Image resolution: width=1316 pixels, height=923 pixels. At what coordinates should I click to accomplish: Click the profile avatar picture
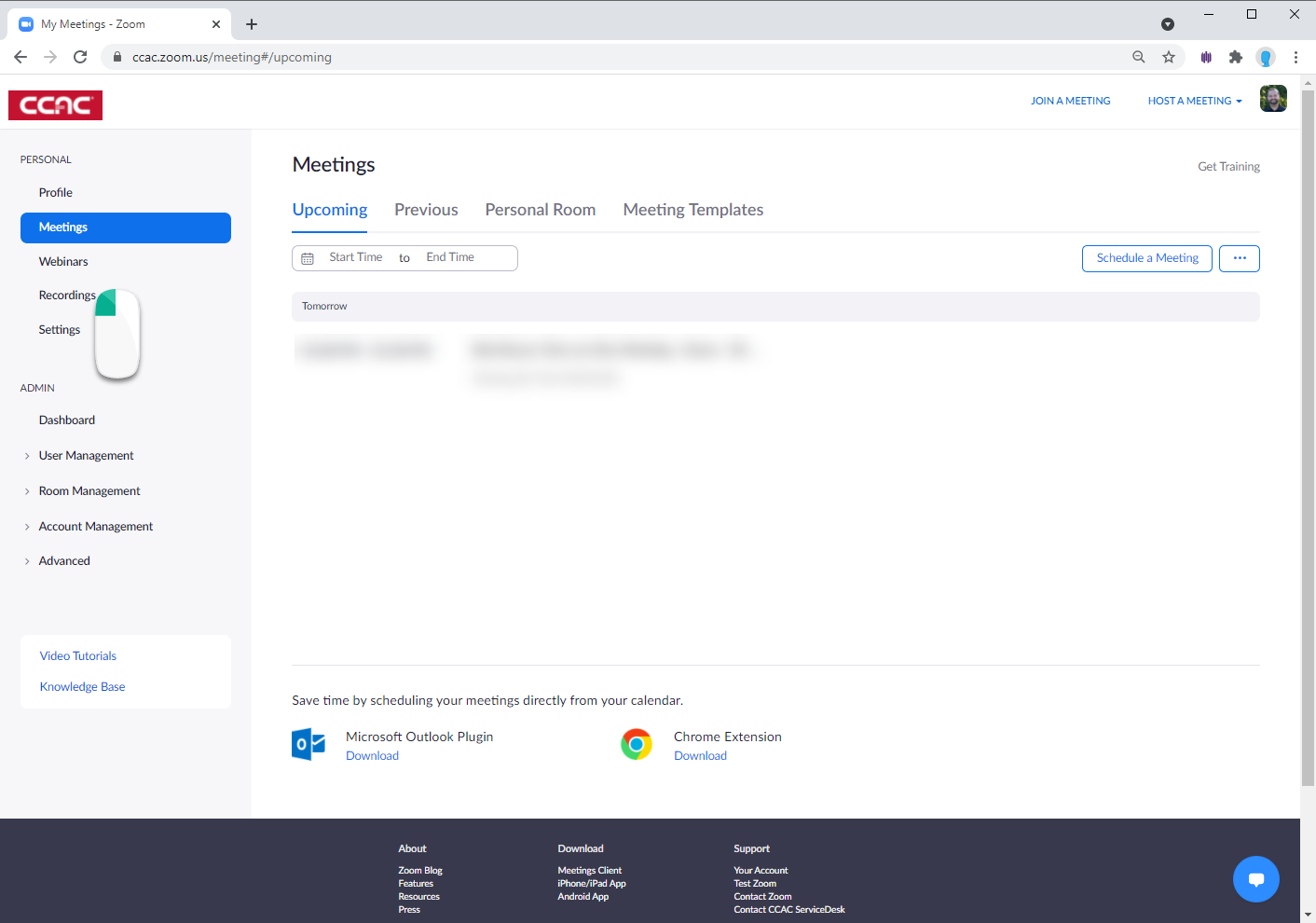pos(1273,98)
